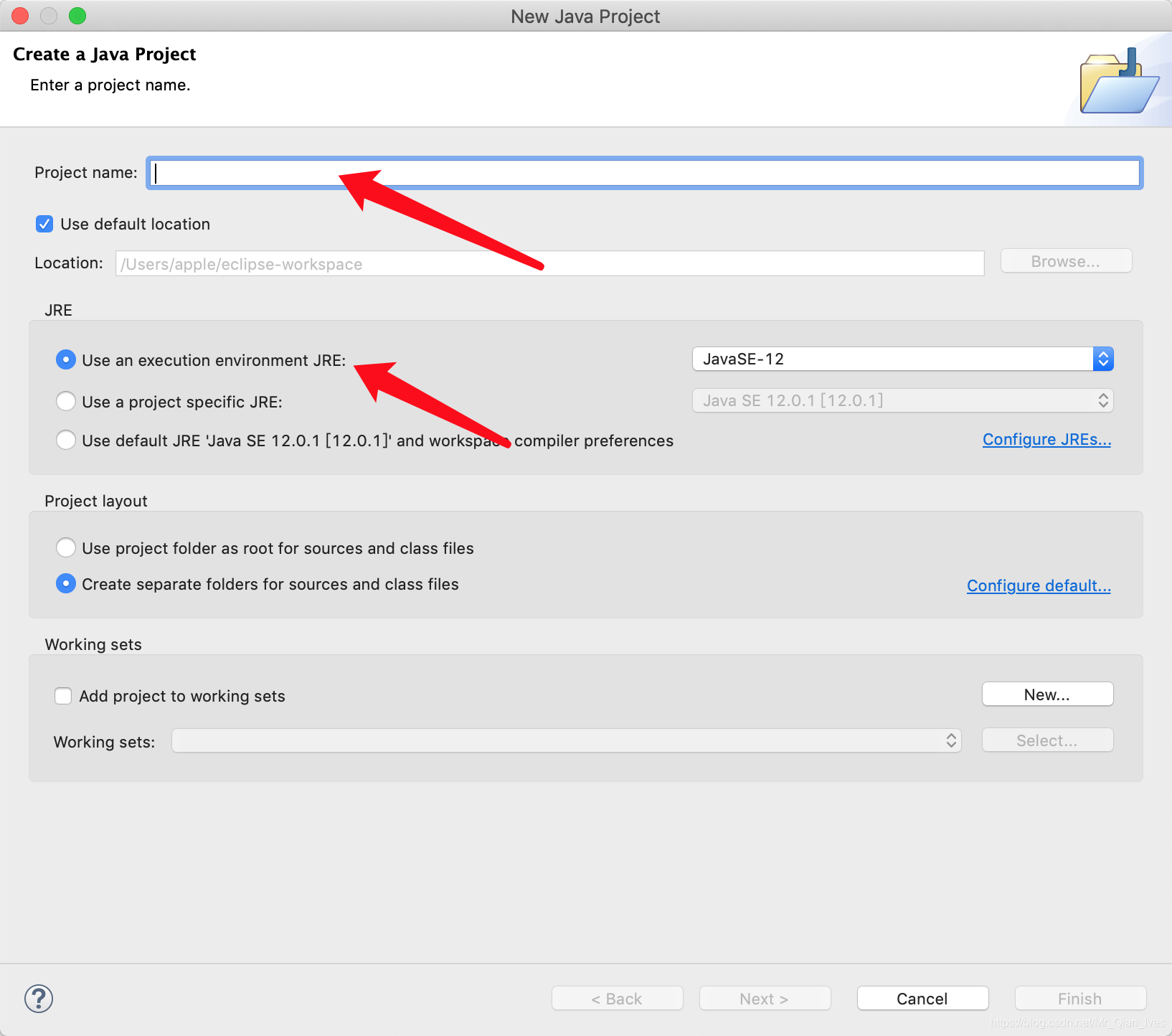The height and width of the screenshot is (1036, 1172).
Task: Select Create separate folders for sources option
Action: (x=66, y=583)
